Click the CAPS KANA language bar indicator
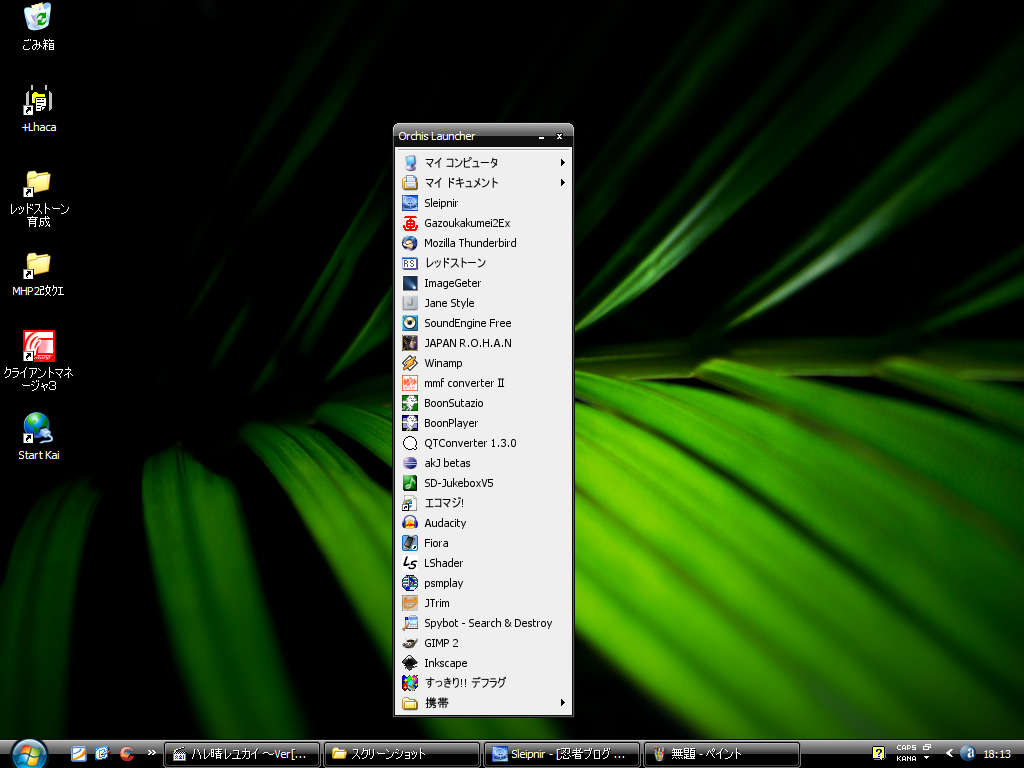 (x=906, y=753)
